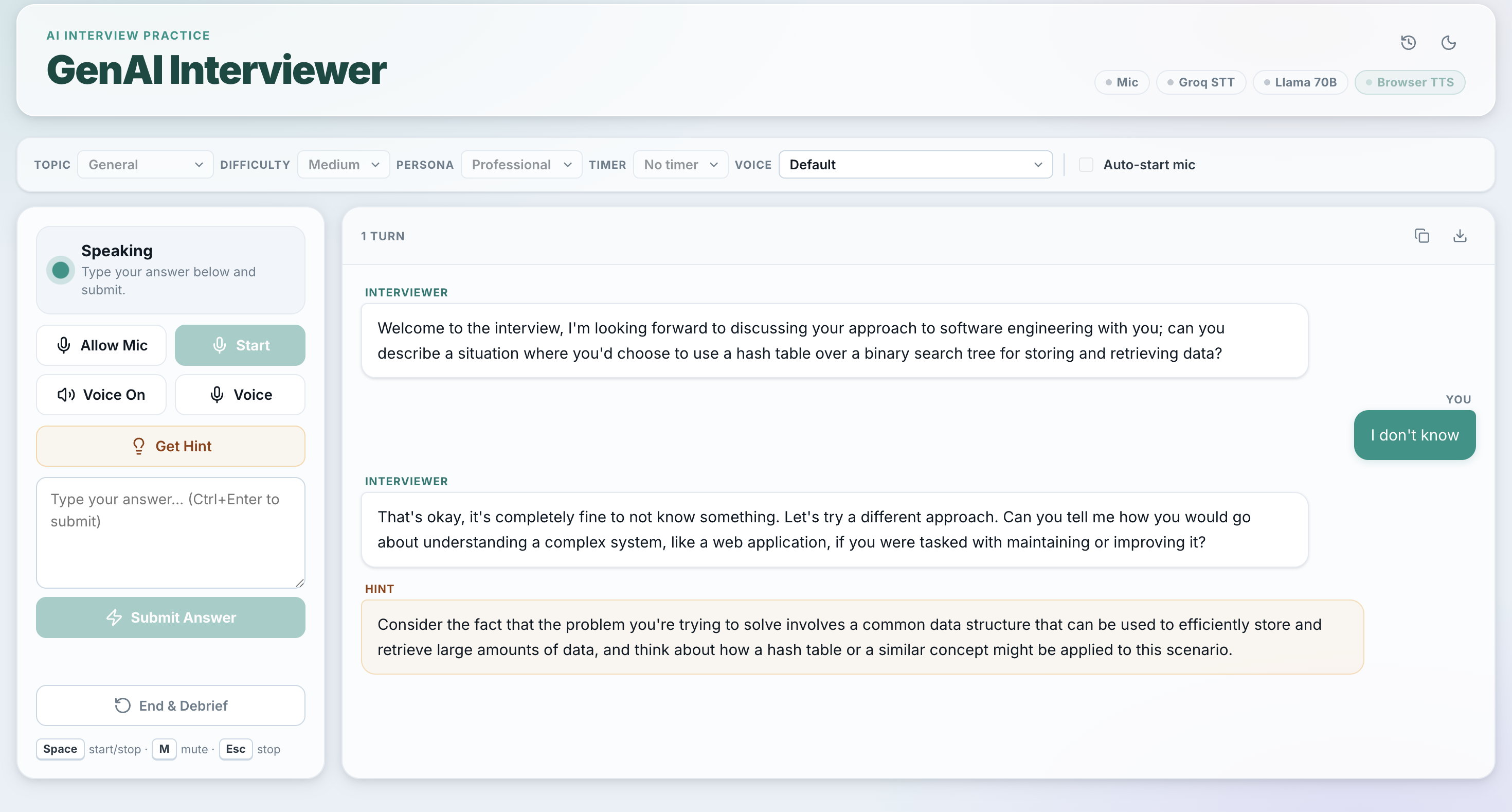This screenshot has width=1512, height=812.
Task: Focus the Type your answer text area
Action: [171, 533]
